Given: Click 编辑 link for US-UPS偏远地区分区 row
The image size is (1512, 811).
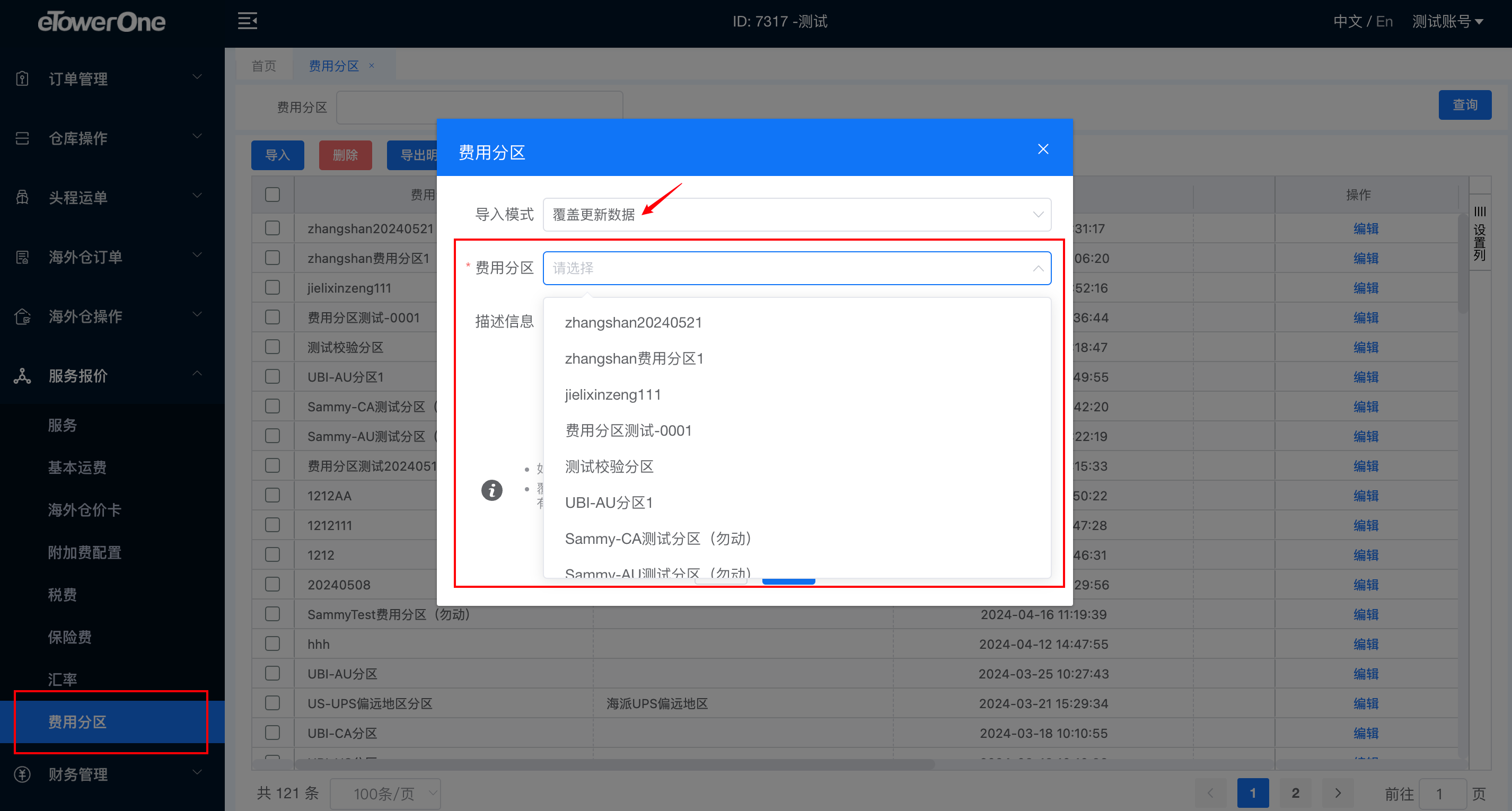Looking at the screenshot, I should point(1365,703).
